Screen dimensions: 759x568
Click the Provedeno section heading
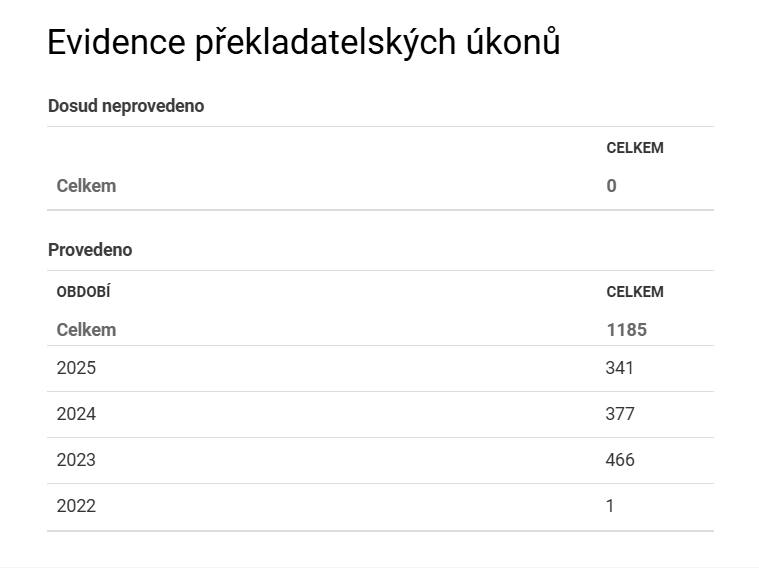pos(90,250)
